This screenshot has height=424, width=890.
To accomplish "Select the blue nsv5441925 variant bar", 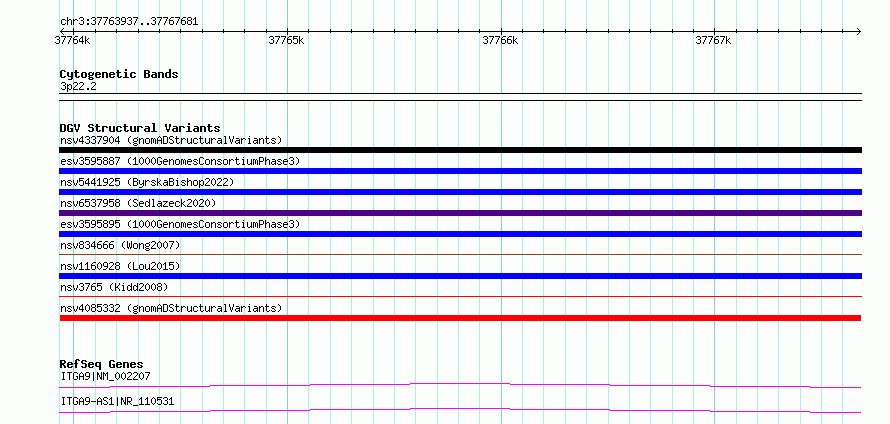I will [460, 192].
